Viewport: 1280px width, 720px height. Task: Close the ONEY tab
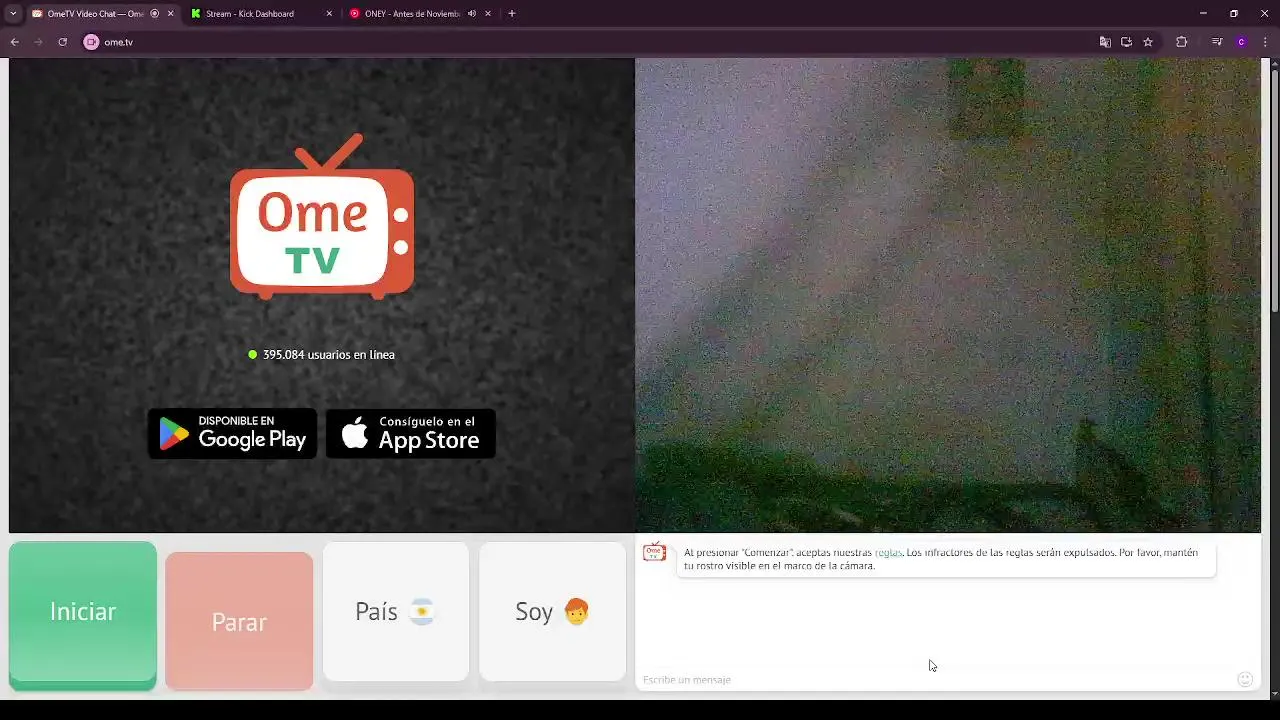[x=488, y=14]
